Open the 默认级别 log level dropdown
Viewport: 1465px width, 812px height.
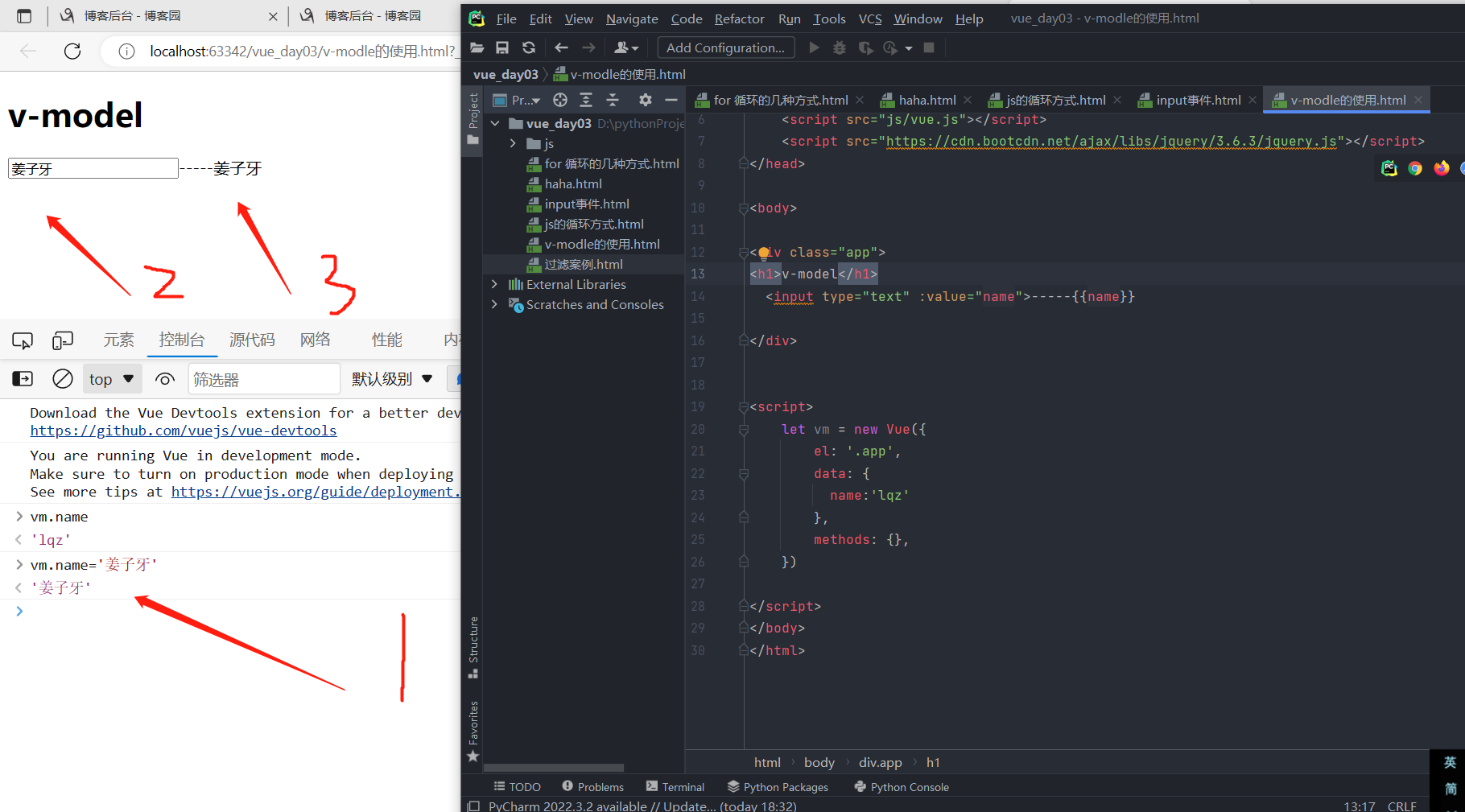coord(392,379)
